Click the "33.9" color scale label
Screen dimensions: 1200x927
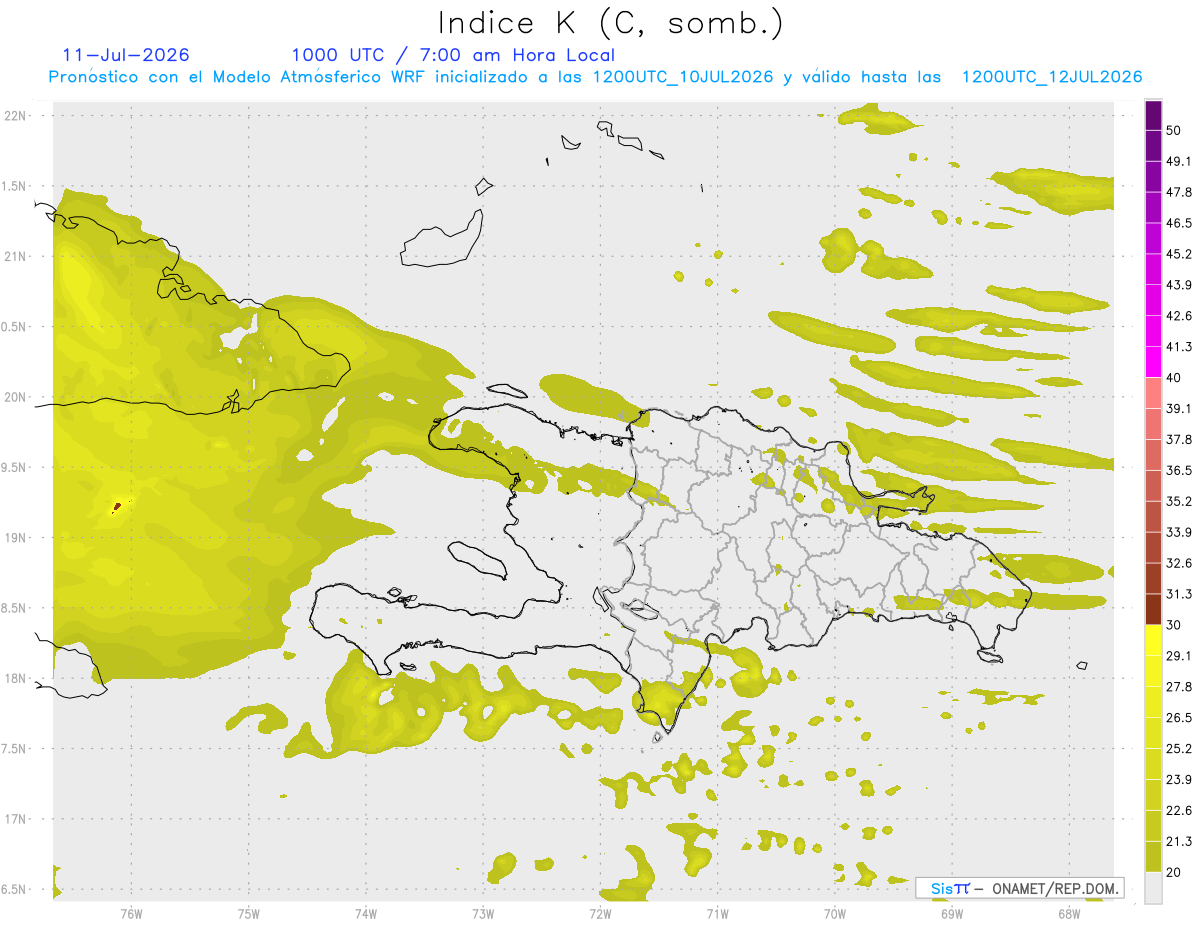pos(1179,532)
